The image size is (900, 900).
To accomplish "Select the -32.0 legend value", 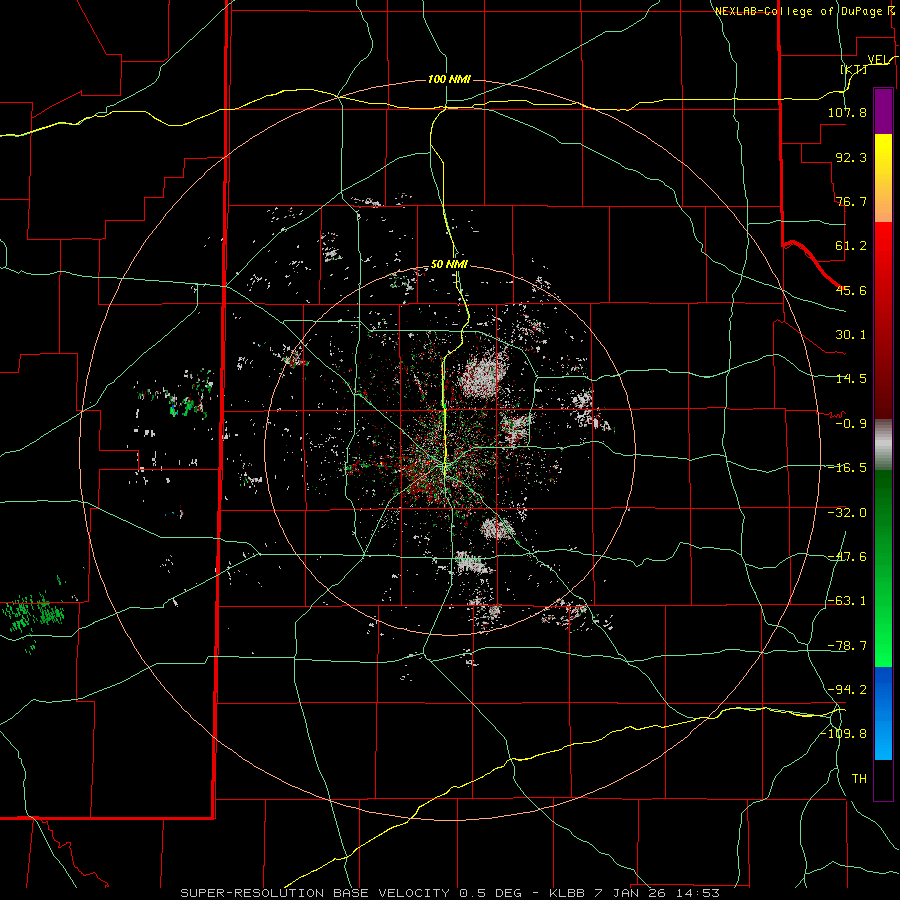I will coord(847,513).
